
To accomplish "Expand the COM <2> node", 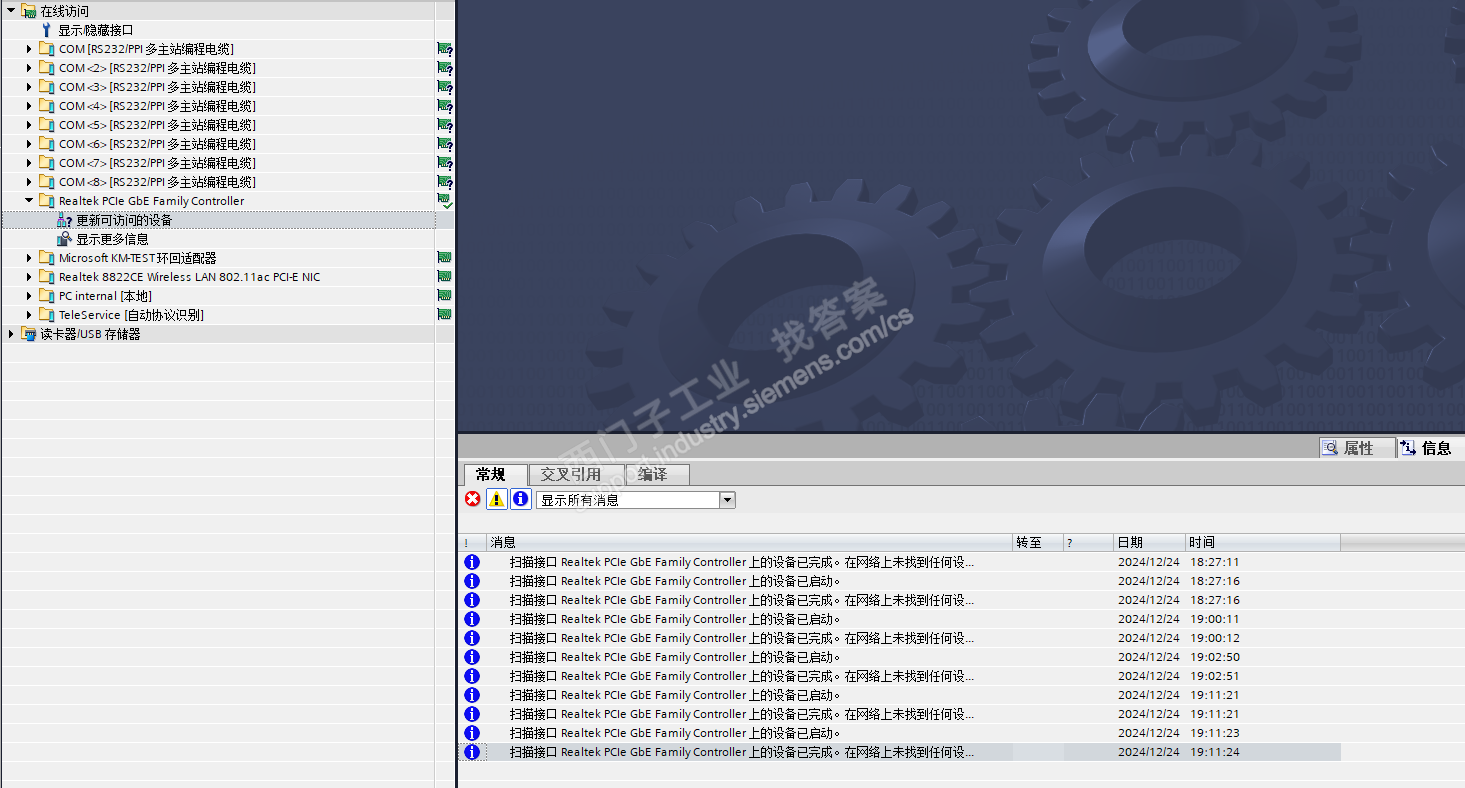I will 29,68.
